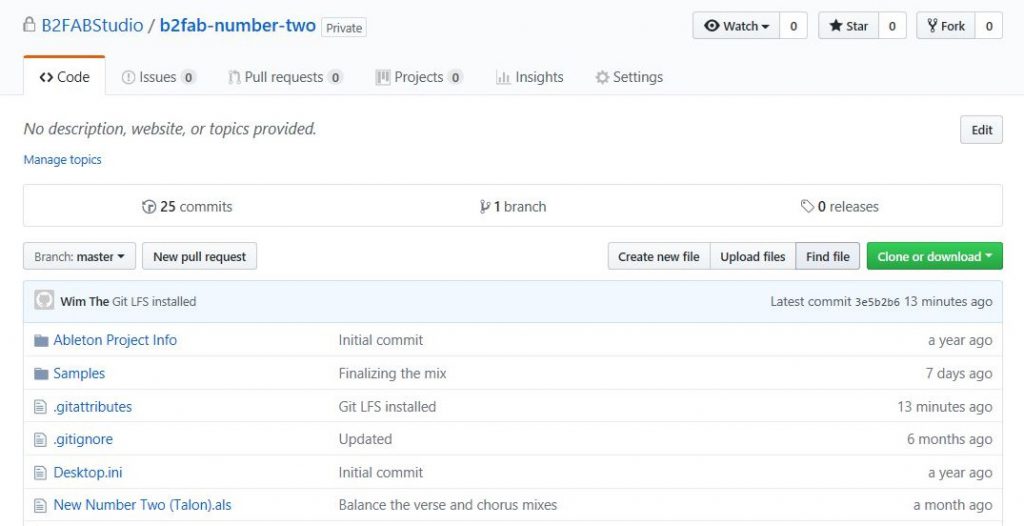Open the Samples folder
Image resolution: width=1024 pixels, height=526 pixels.
pos(79,373)
